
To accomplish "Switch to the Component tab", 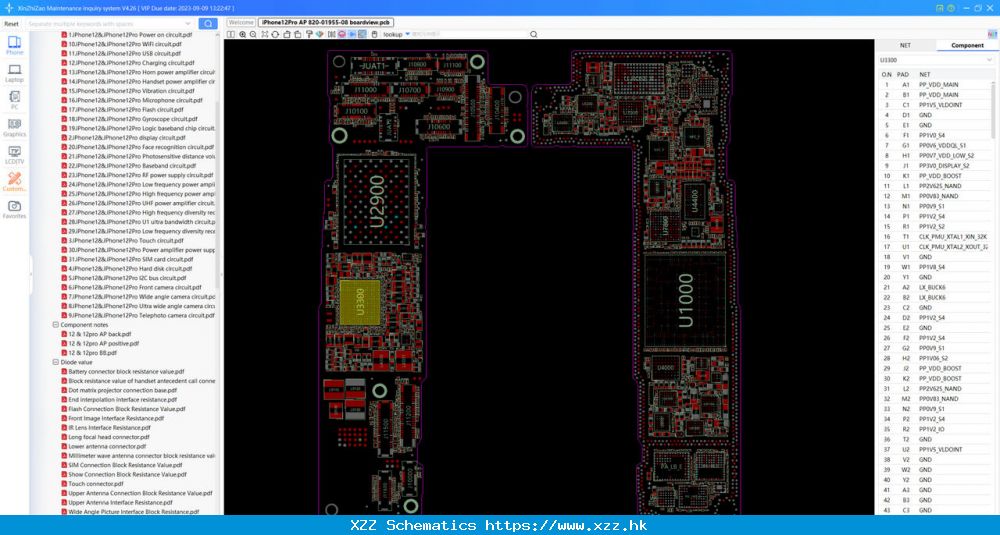I will coord(967,45).
